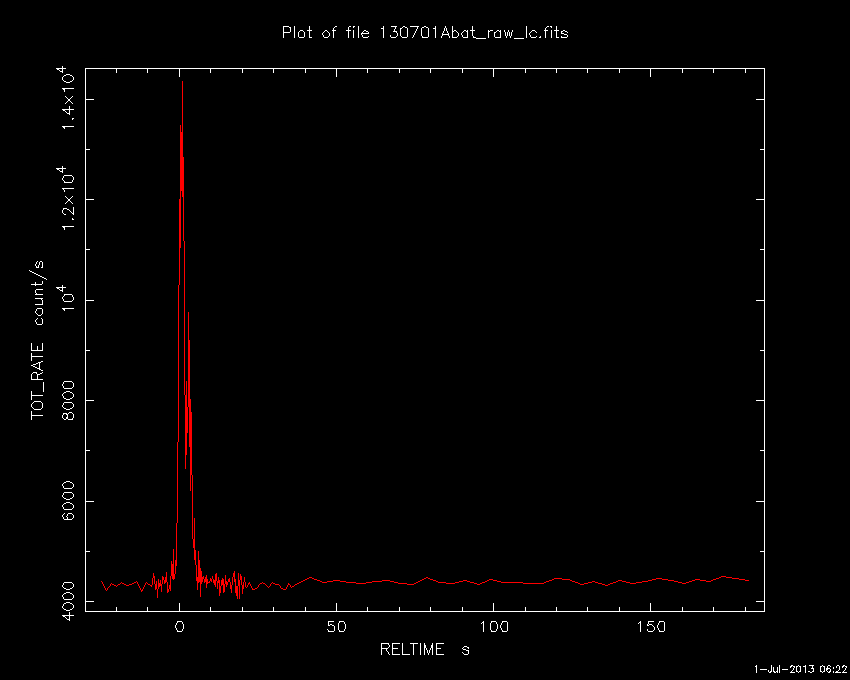The width and height of the screenshot is (850, 680).
Task: Click the x-axis tick label '150'
Action: 651,627
